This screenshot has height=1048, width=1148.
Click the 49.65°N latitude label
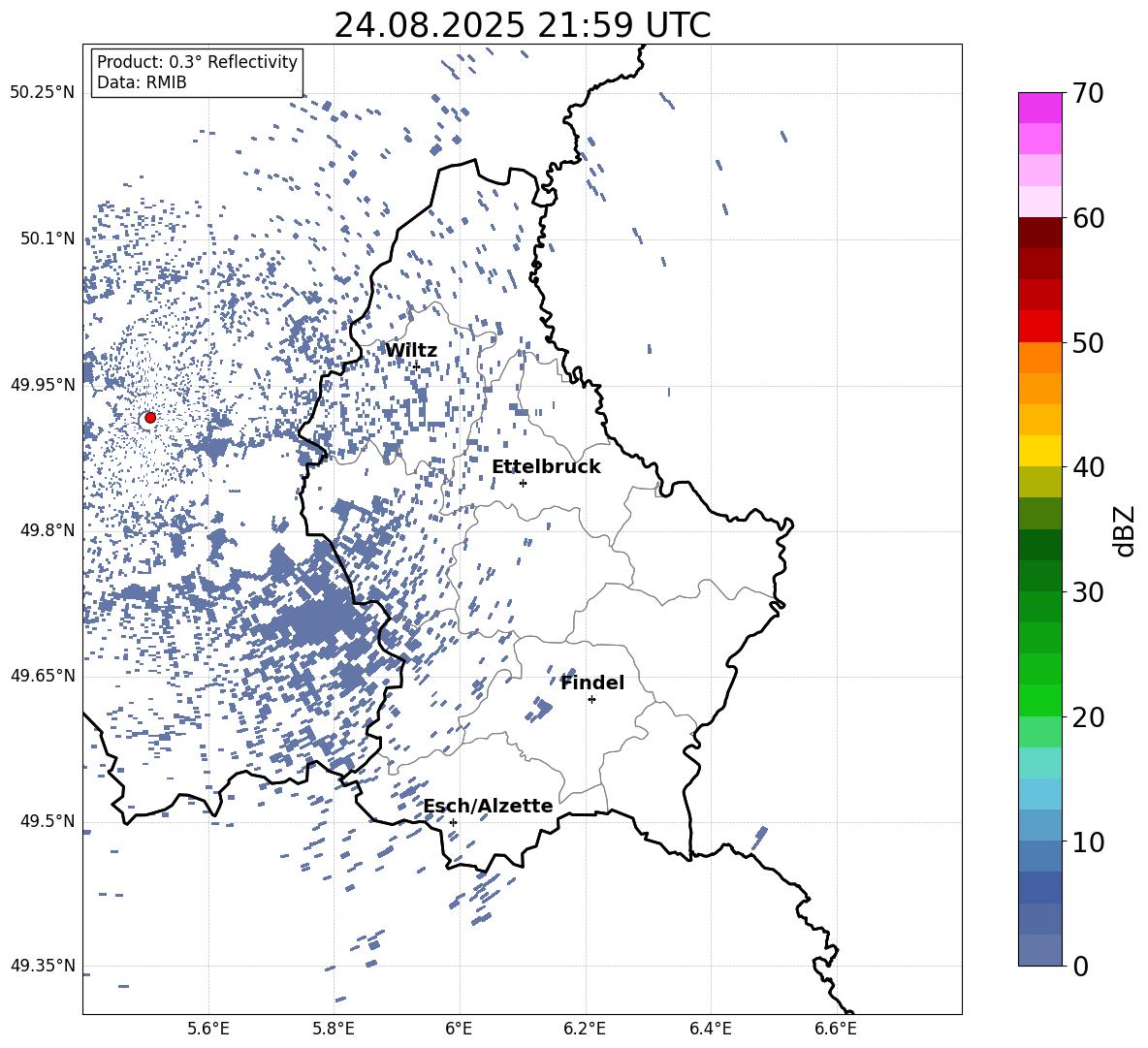click(x=43, y=676)
